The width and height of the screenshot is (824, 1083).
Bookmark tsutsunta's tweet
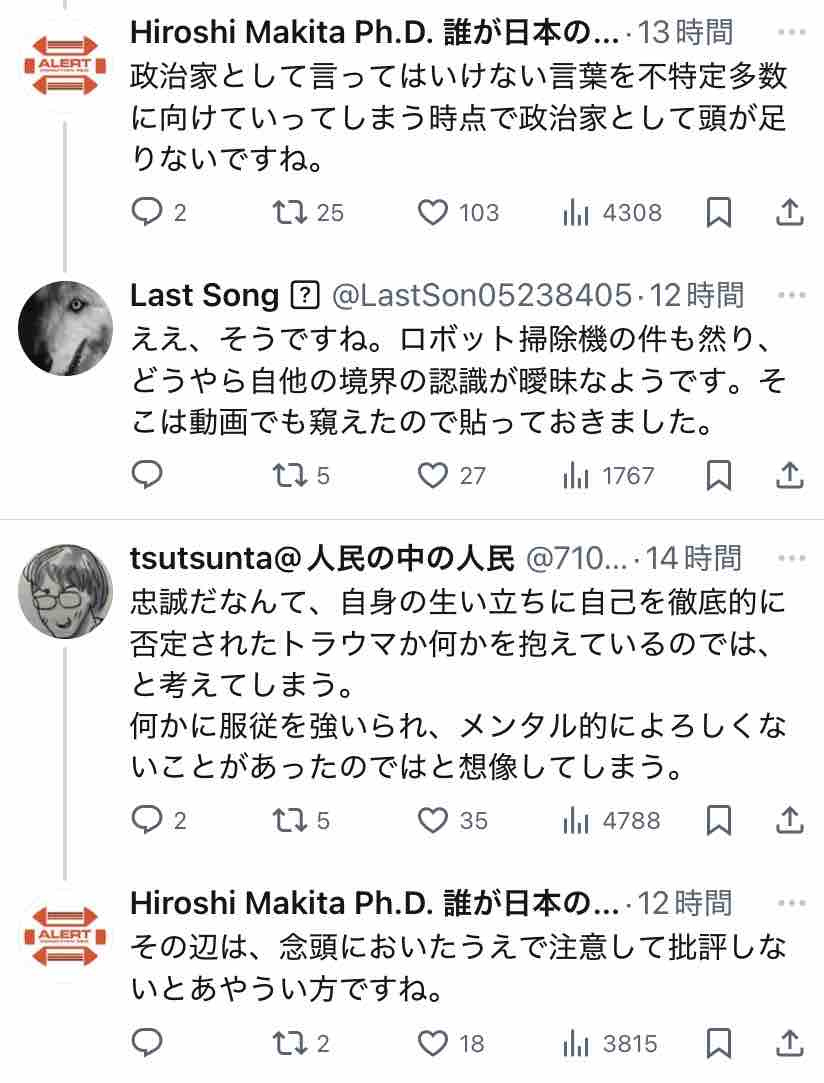point(718,821)
